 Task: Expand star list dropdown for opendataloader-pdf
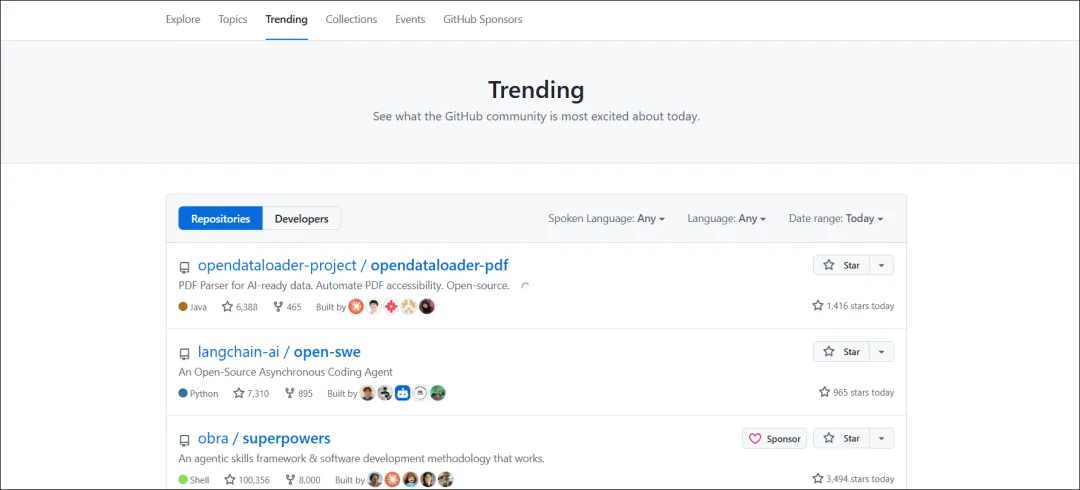pos(882,265)
